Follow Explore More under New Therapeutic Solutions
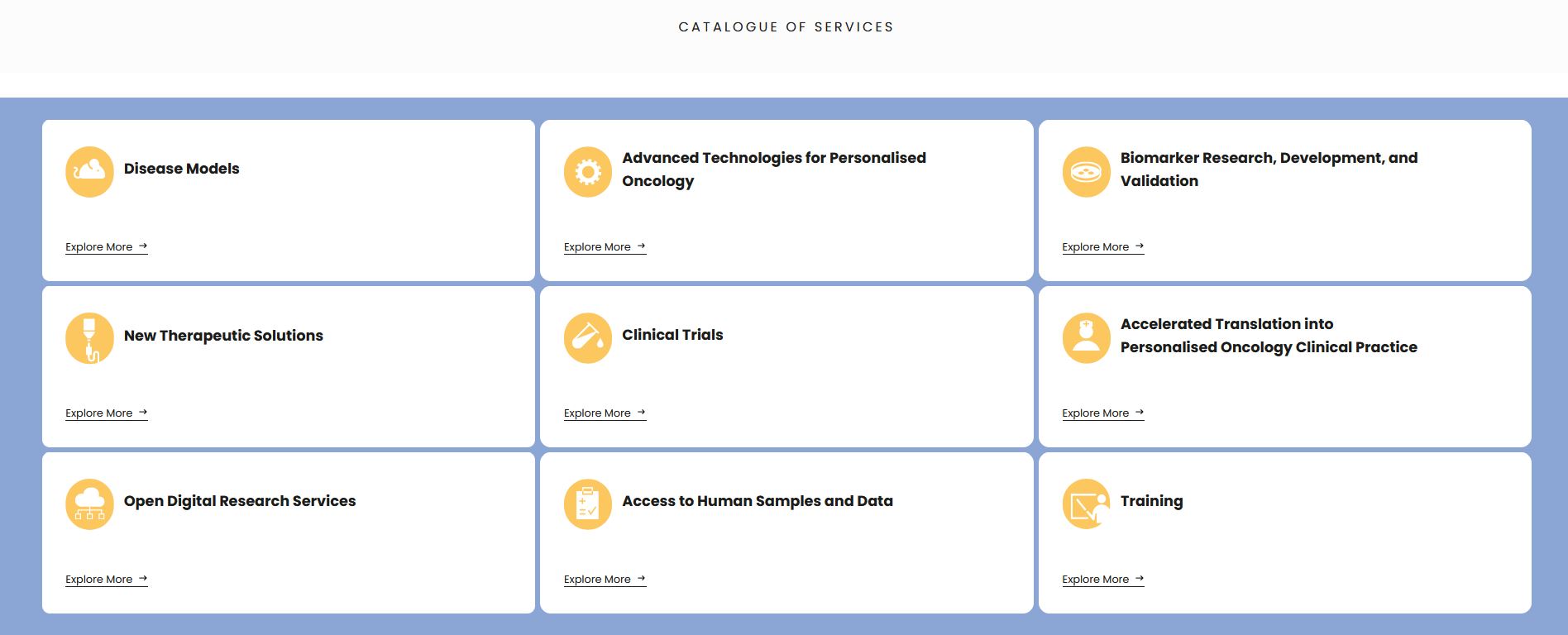The image size is (1568, 635). coord(107,413)
